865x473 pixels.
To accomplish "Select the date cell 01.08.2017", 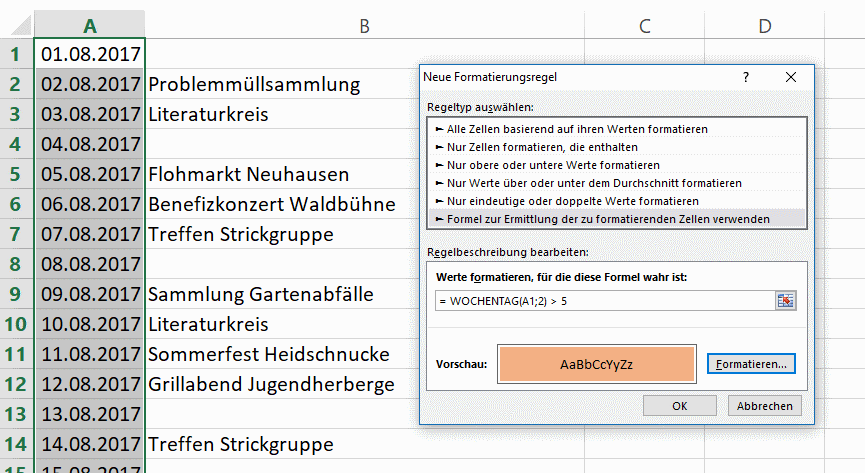I will click(x=91, y=54).
